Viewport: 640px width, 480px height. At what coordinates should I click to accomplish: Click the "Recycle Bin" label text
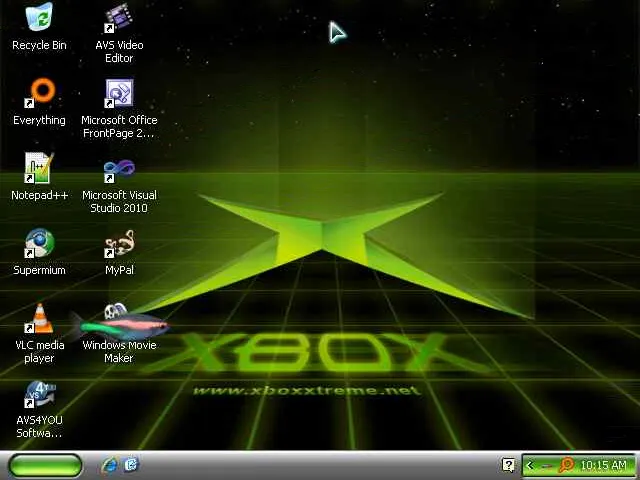[x=39, y=45]
